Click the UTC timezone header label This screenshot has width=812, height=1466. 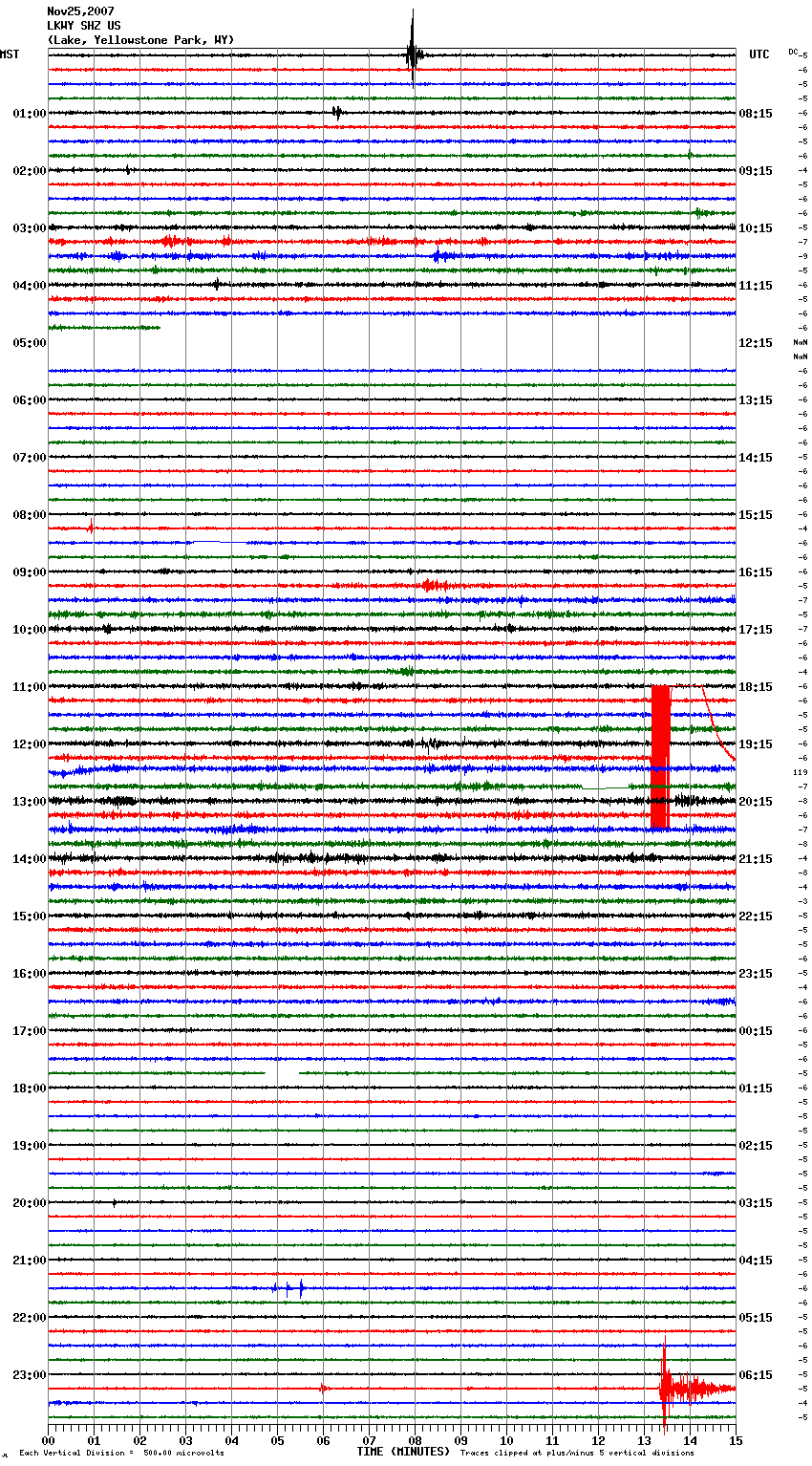tap(759, 54)
